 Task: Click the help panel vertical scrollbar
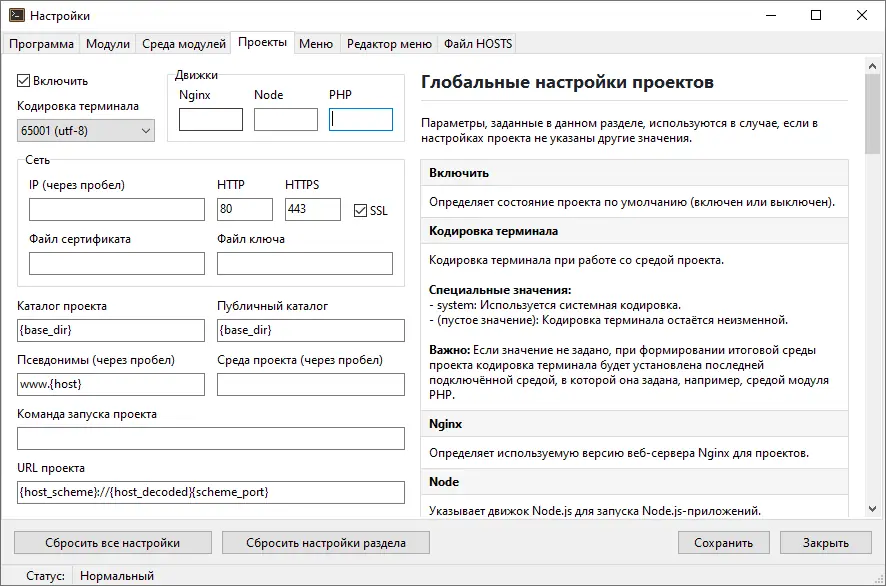pyautogui.click(x=871, y=300)
